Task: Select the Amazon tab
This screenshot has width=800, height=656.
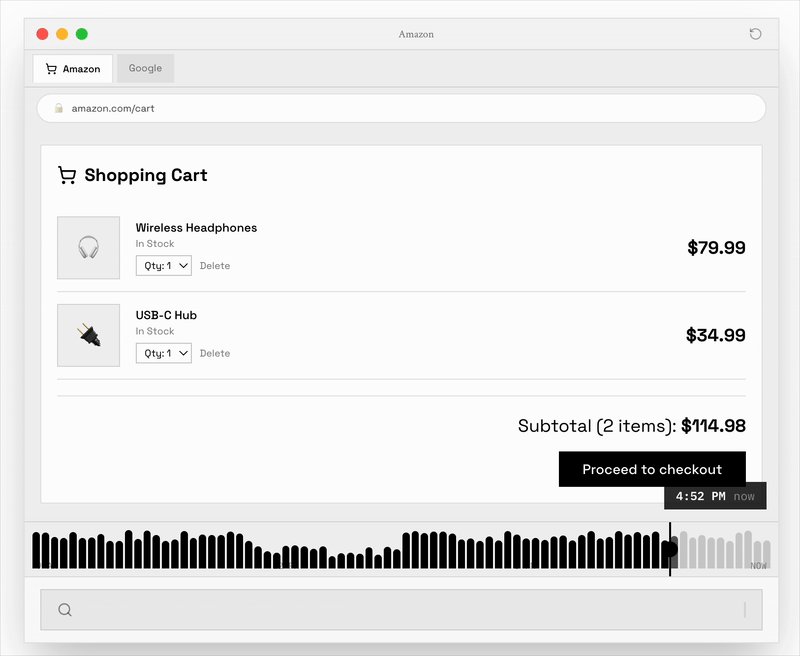Action: coord(73,68)
